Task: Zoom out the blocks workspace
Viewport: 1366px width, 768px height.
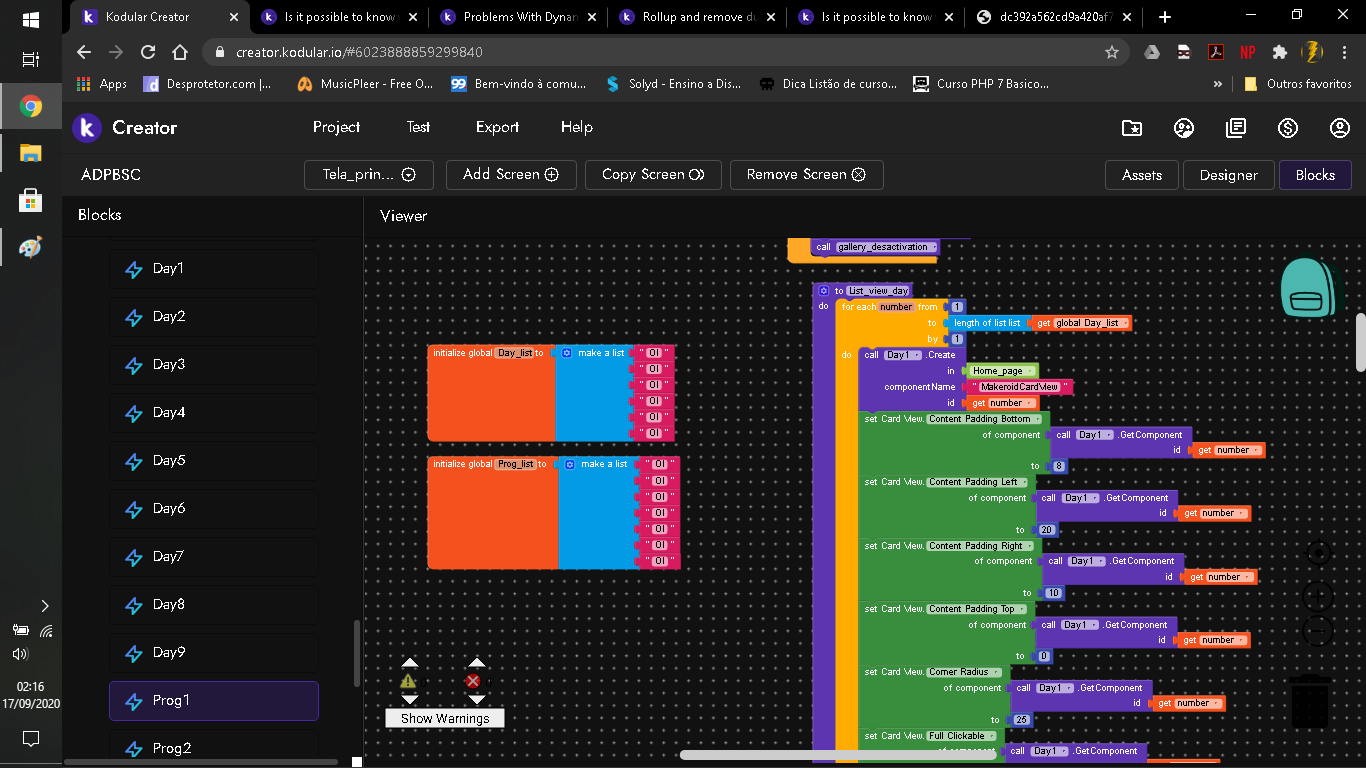Action: [x=1318, y=631]
